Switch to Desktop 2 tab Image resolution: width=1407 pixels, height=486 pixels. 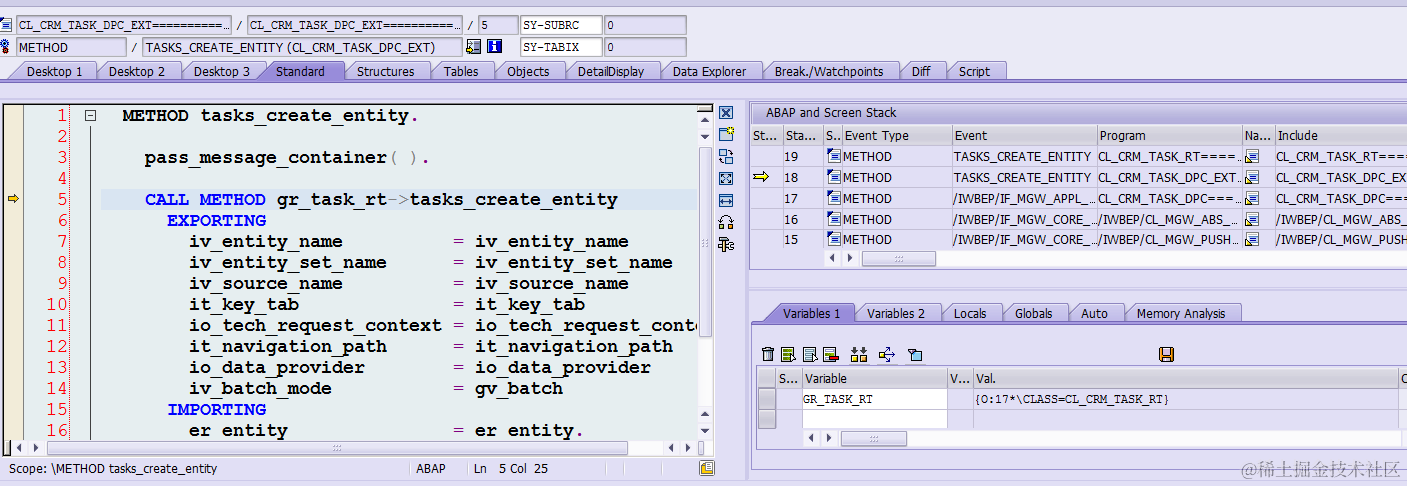click(137, 71)
